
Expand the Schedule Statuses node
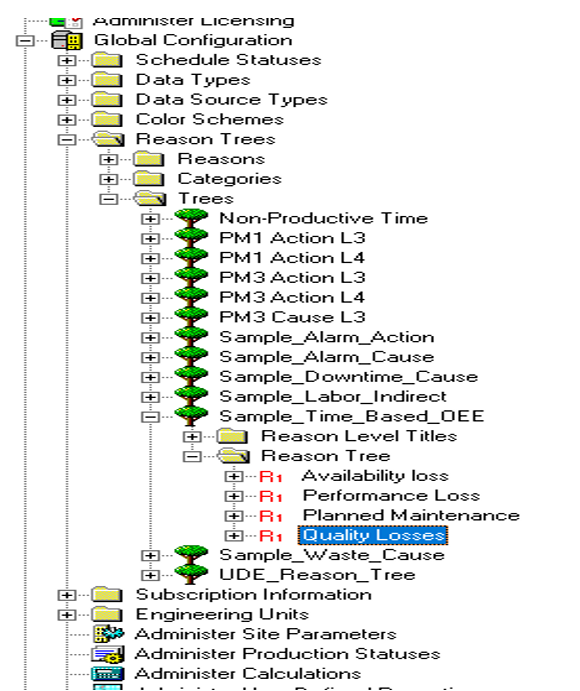point(67,60)
